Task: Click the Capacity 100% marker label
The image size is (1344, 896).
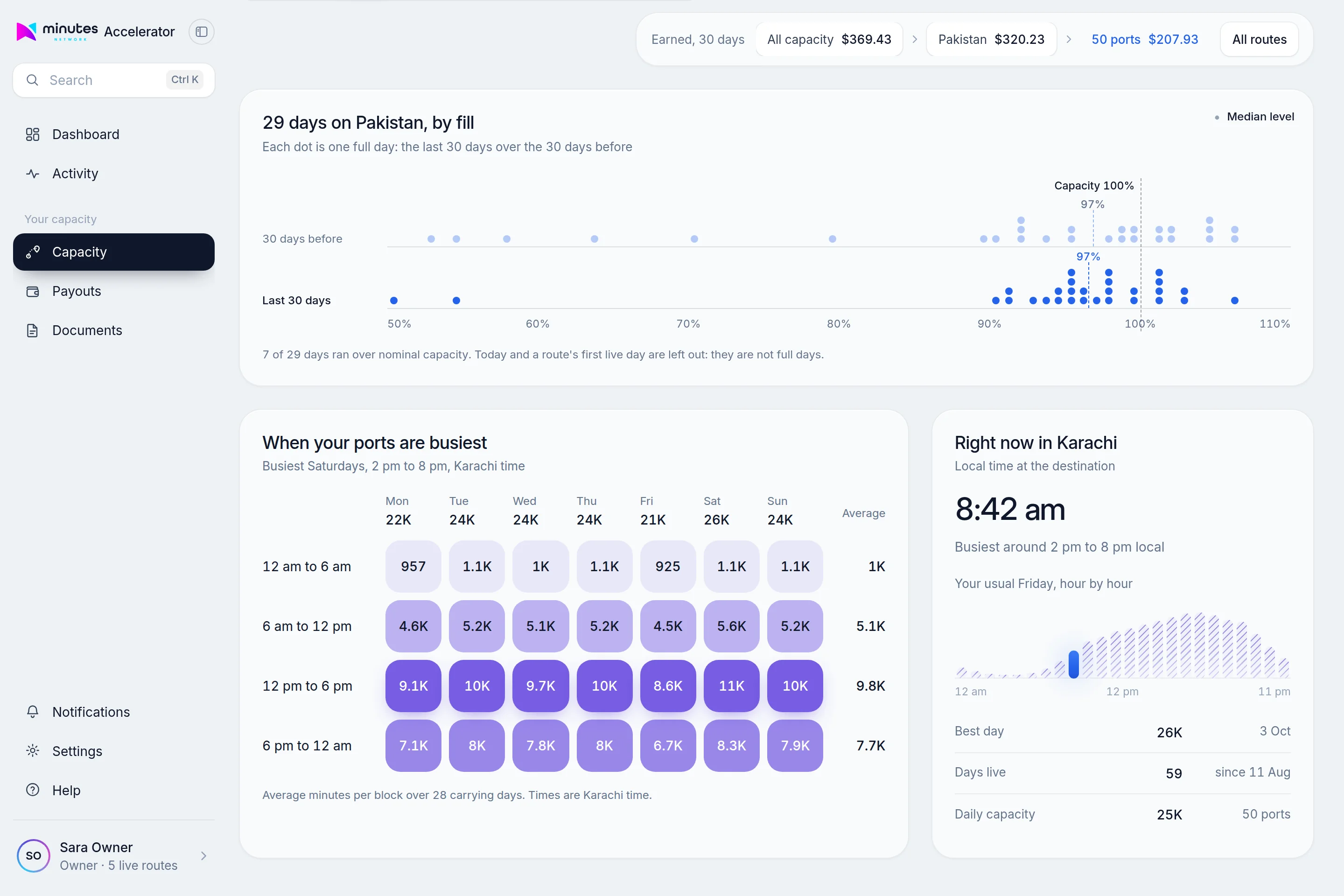Action: (x=1094, y=186)
